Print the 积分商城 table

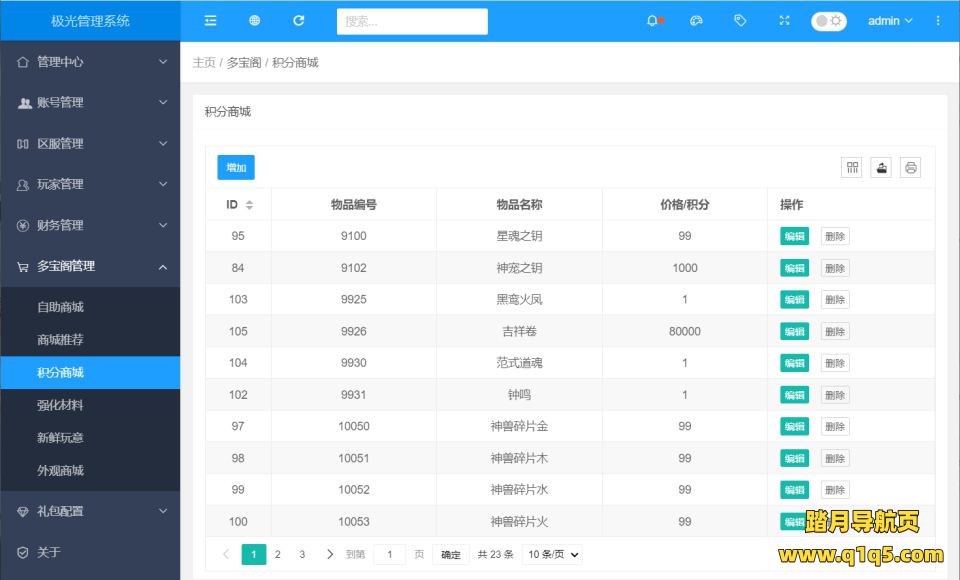pos(911,167)
